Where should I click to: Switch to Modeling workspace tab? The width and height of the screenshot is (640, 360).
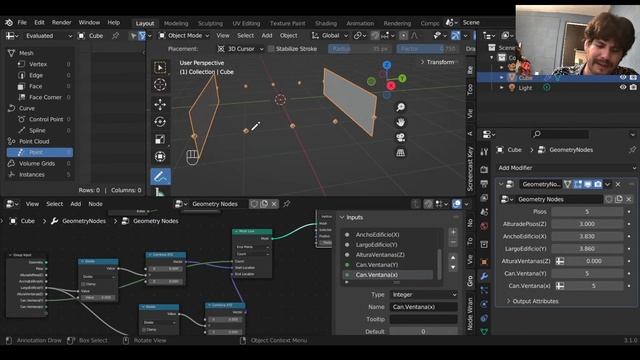click(176, 23)
